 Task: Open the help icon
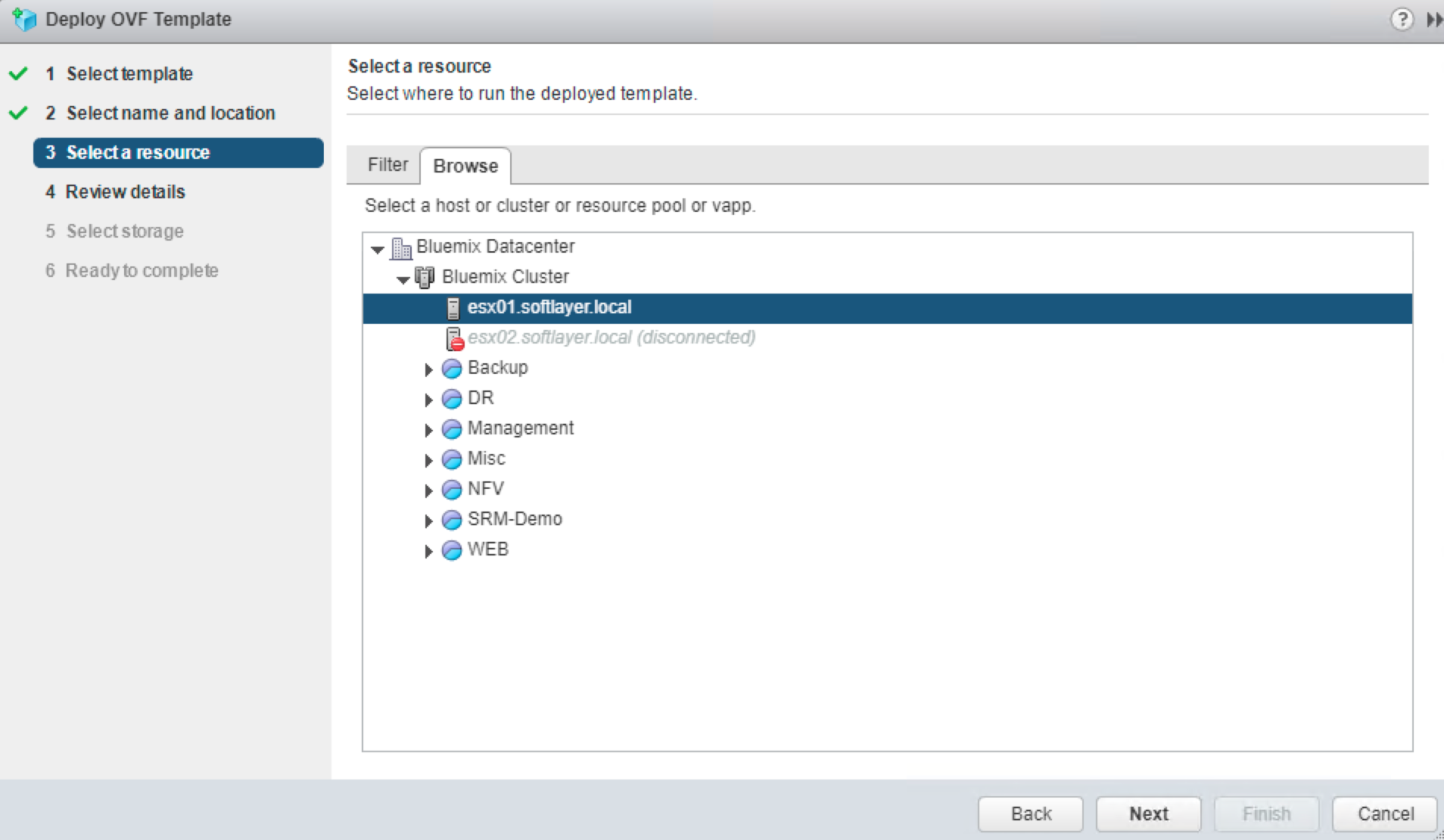(x=1404, y=19)
